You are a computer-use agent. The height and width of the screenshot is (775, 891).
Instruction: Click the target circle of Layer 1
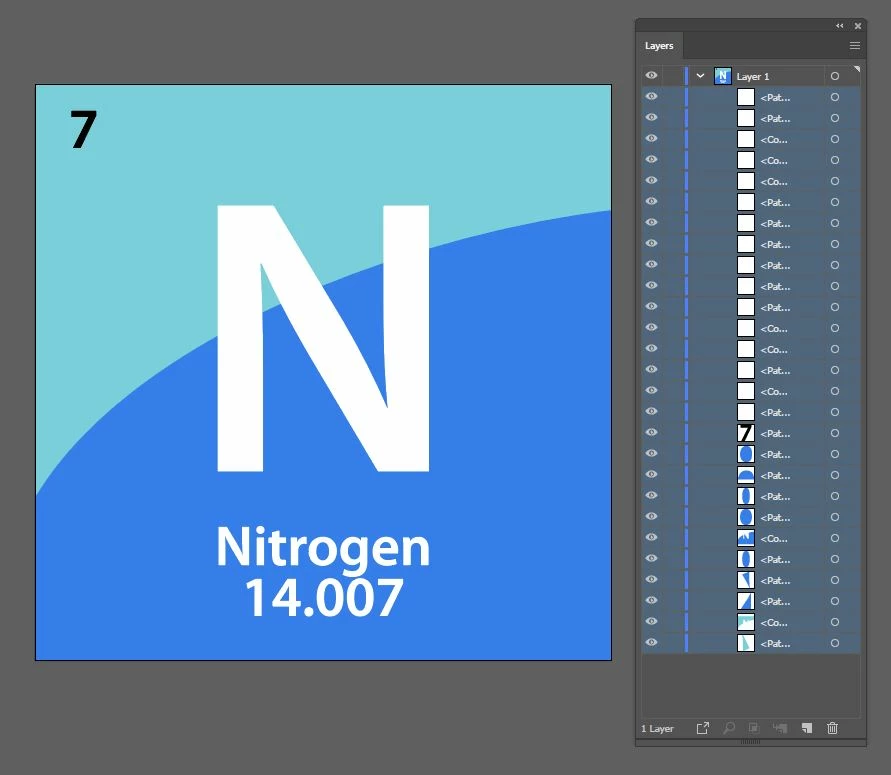coord(835,76)
